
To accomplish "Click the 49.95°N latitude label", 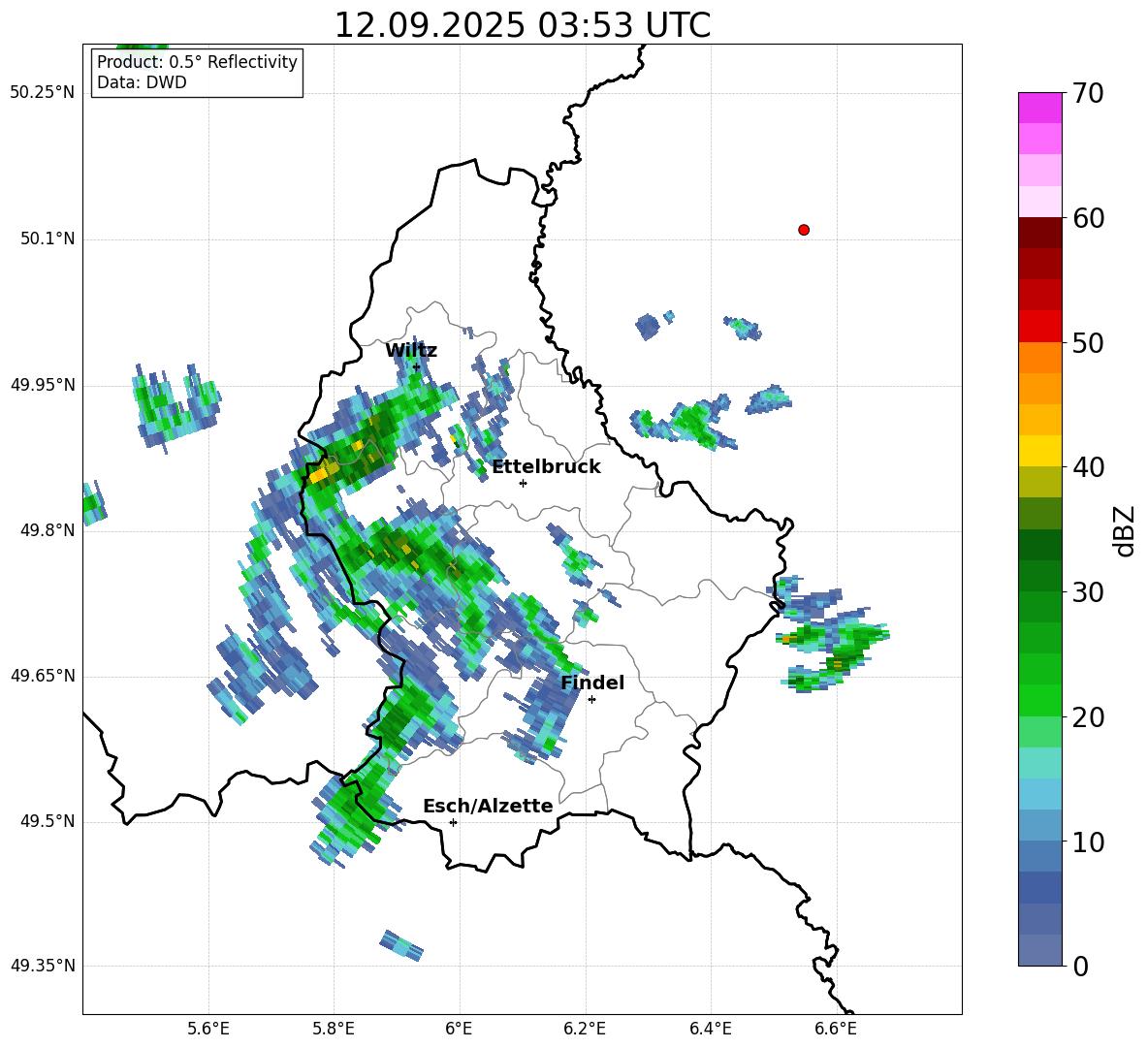I will pyautogui.click(x=43, y=384).
